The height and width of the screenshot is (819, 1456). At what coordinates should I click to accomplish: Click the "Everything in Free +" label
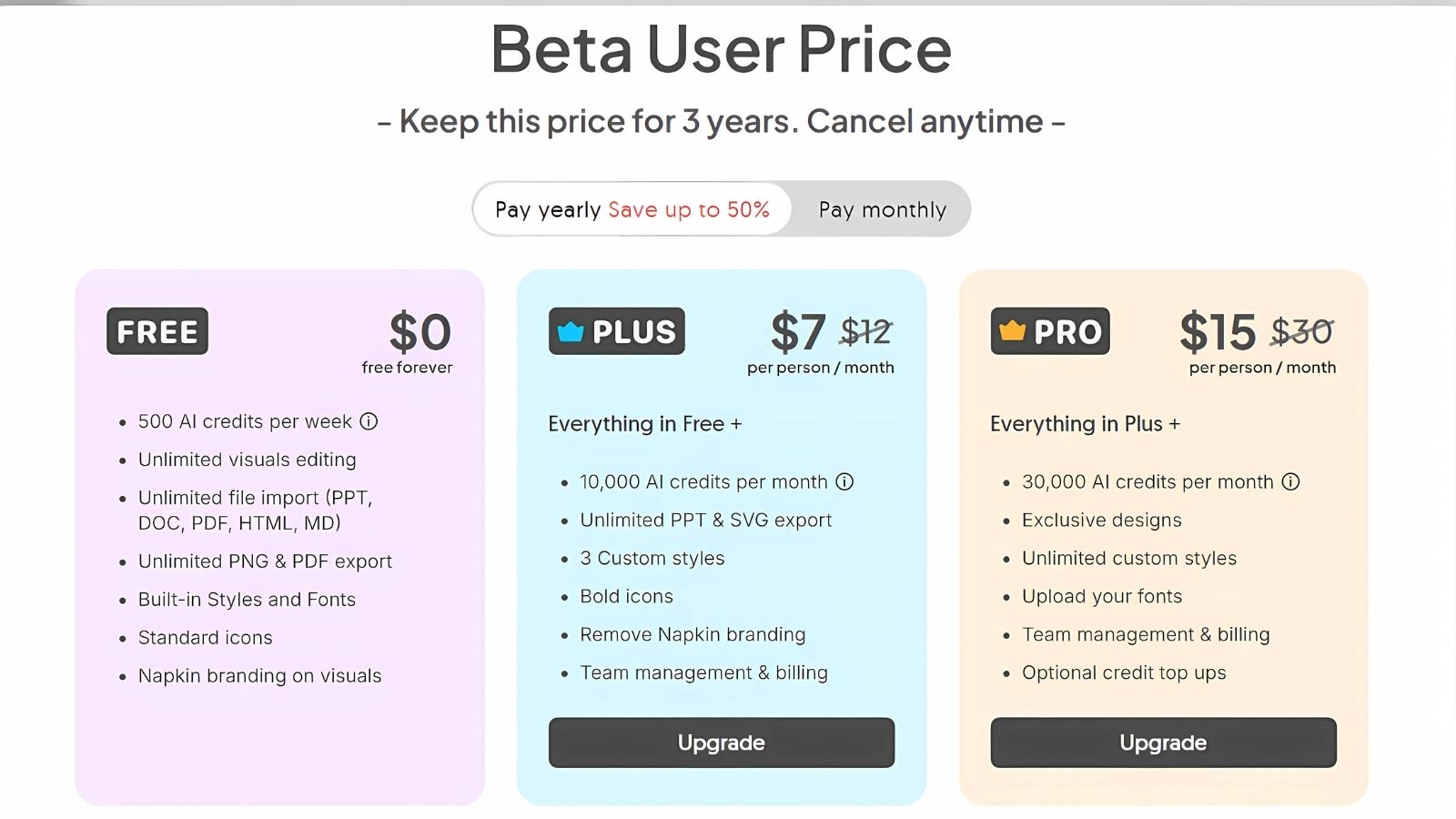[x=644, y=424]
